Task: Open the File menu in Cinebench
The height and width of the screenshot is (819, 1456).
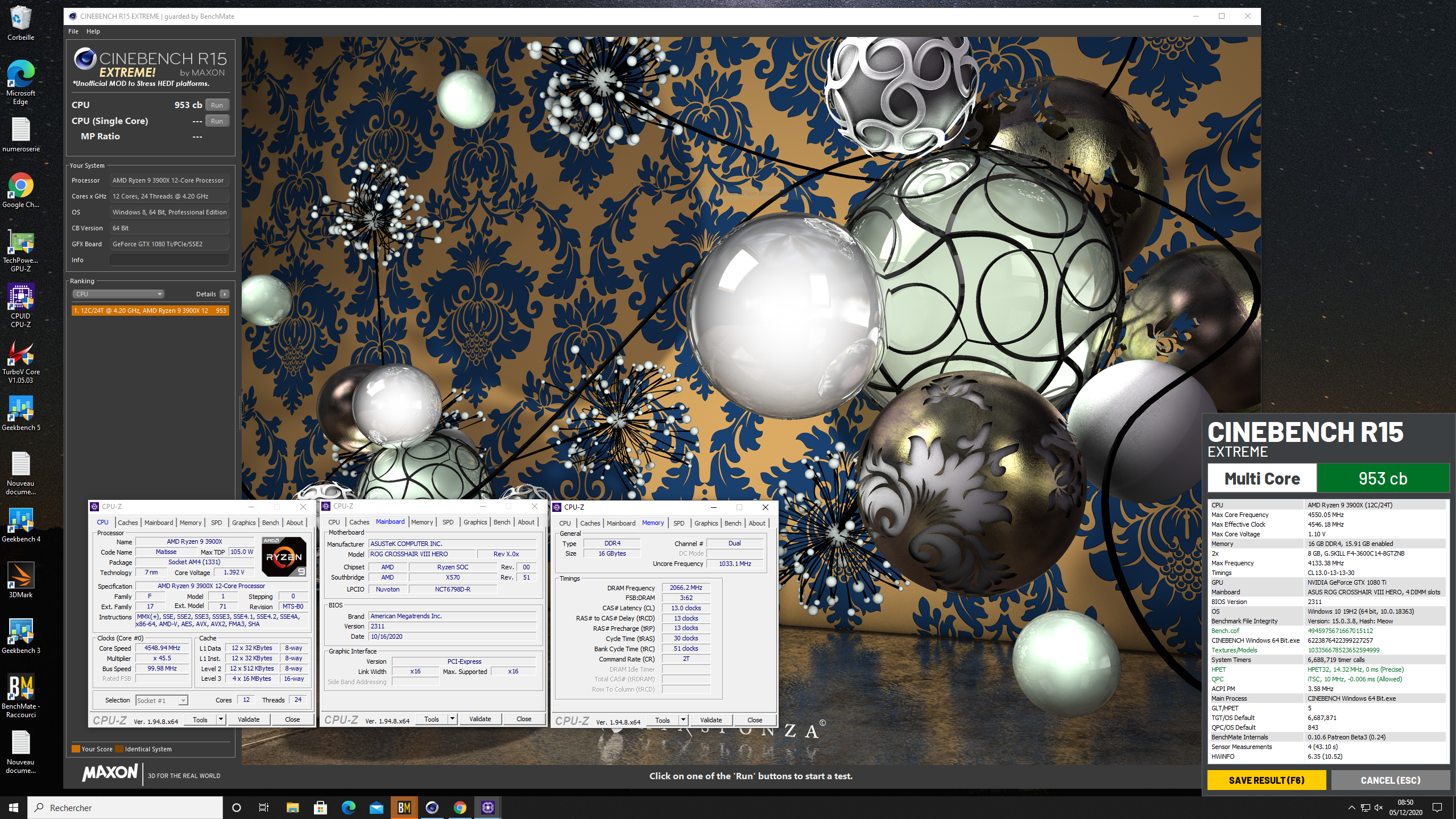Action: (x=73, y=31)
